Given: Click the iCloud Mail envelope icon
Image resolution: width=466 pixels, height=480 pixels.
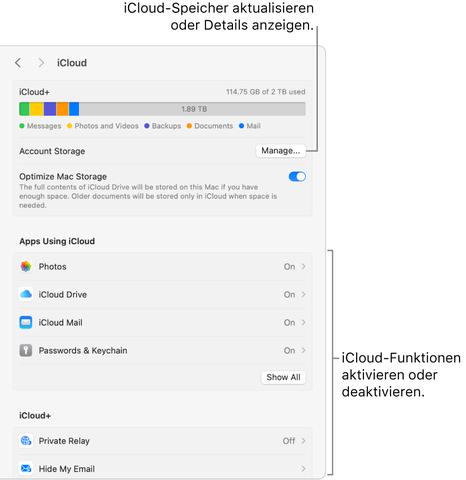Looking at the screenshot, I should click(x=26, y=322).
